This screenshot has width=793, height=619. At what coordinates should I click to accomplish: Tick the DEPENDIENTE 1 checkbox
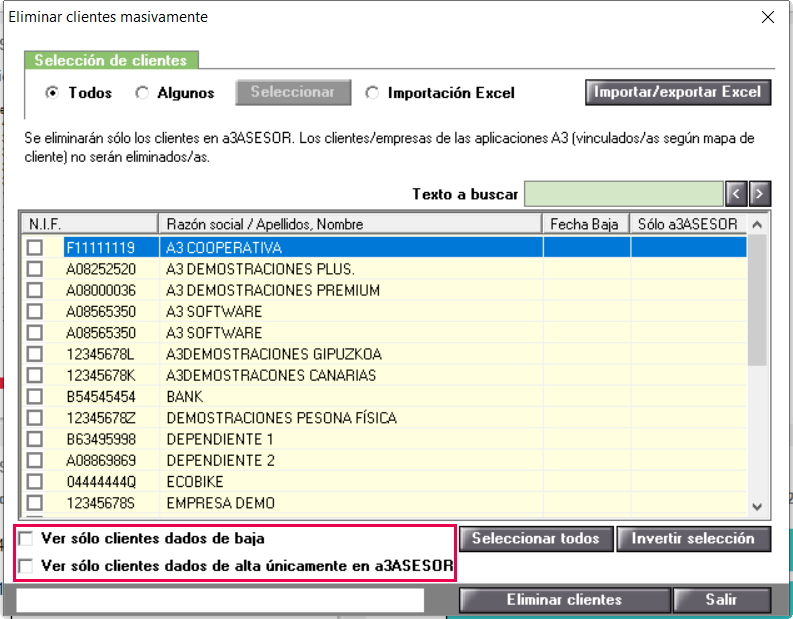click(35, 439)
